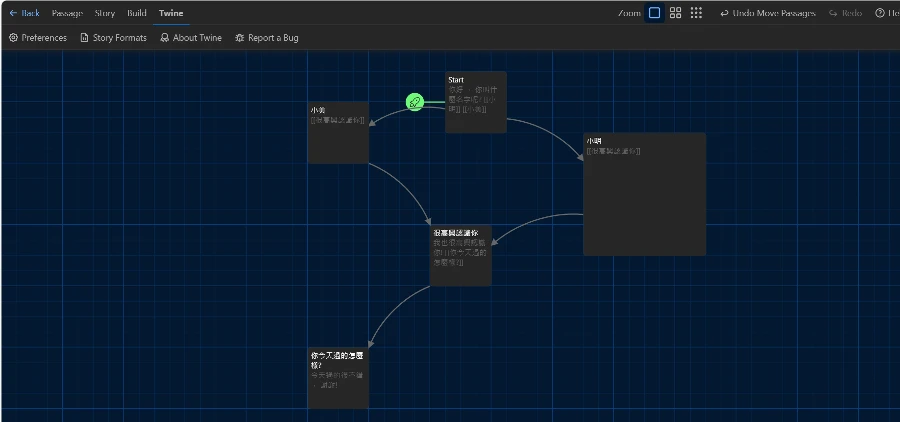Open Story Formats

[113, 38]
